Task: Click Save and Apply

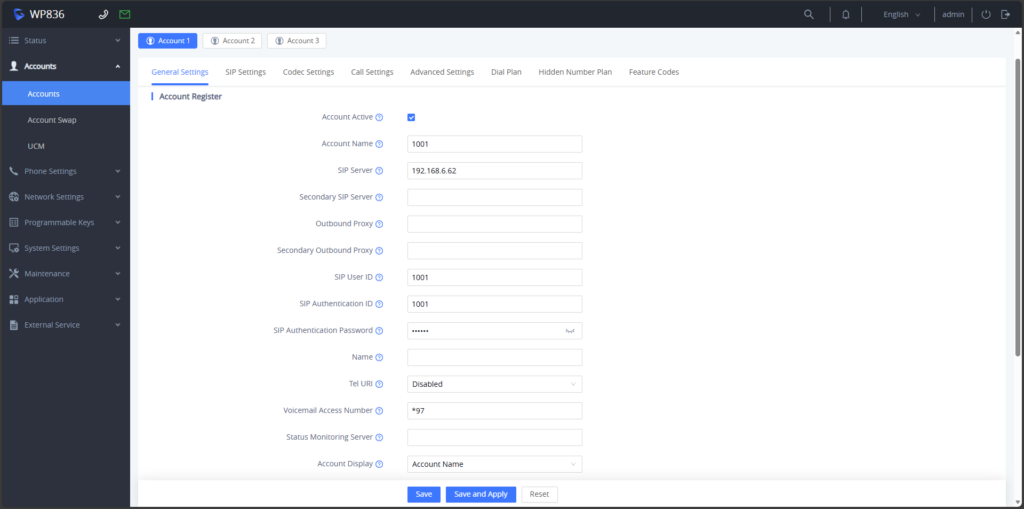Action: [x=481, y=494]
